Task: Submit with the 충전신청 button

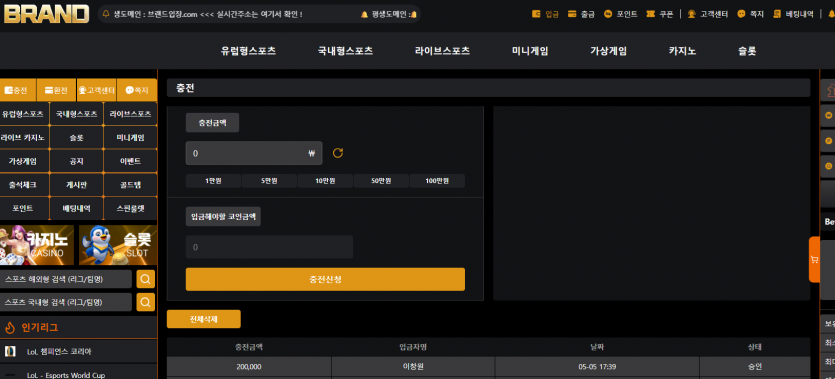Action: (325, 279)
